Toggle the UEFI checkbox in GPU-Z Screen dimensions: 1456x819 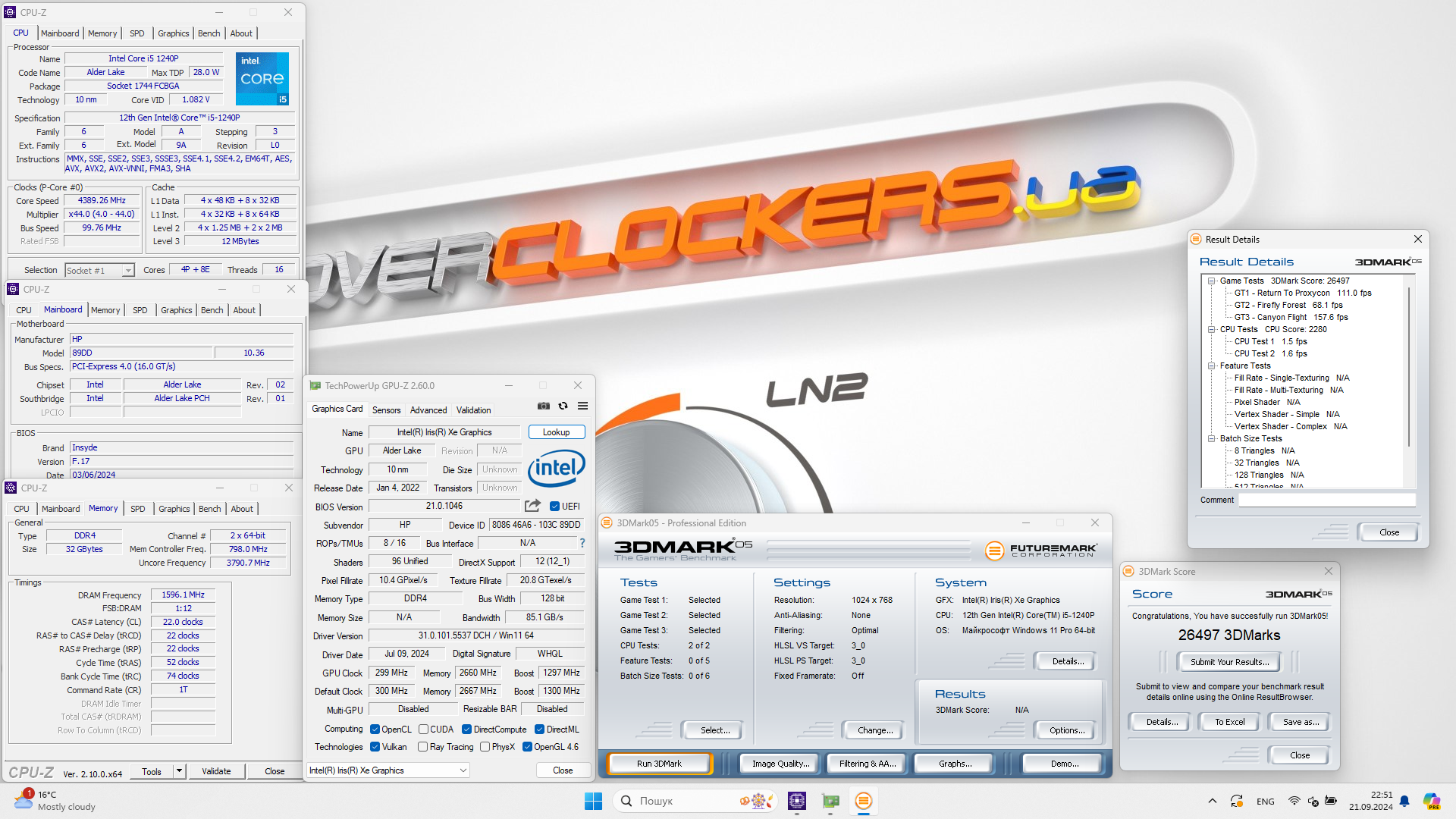(x=554, y=507)
